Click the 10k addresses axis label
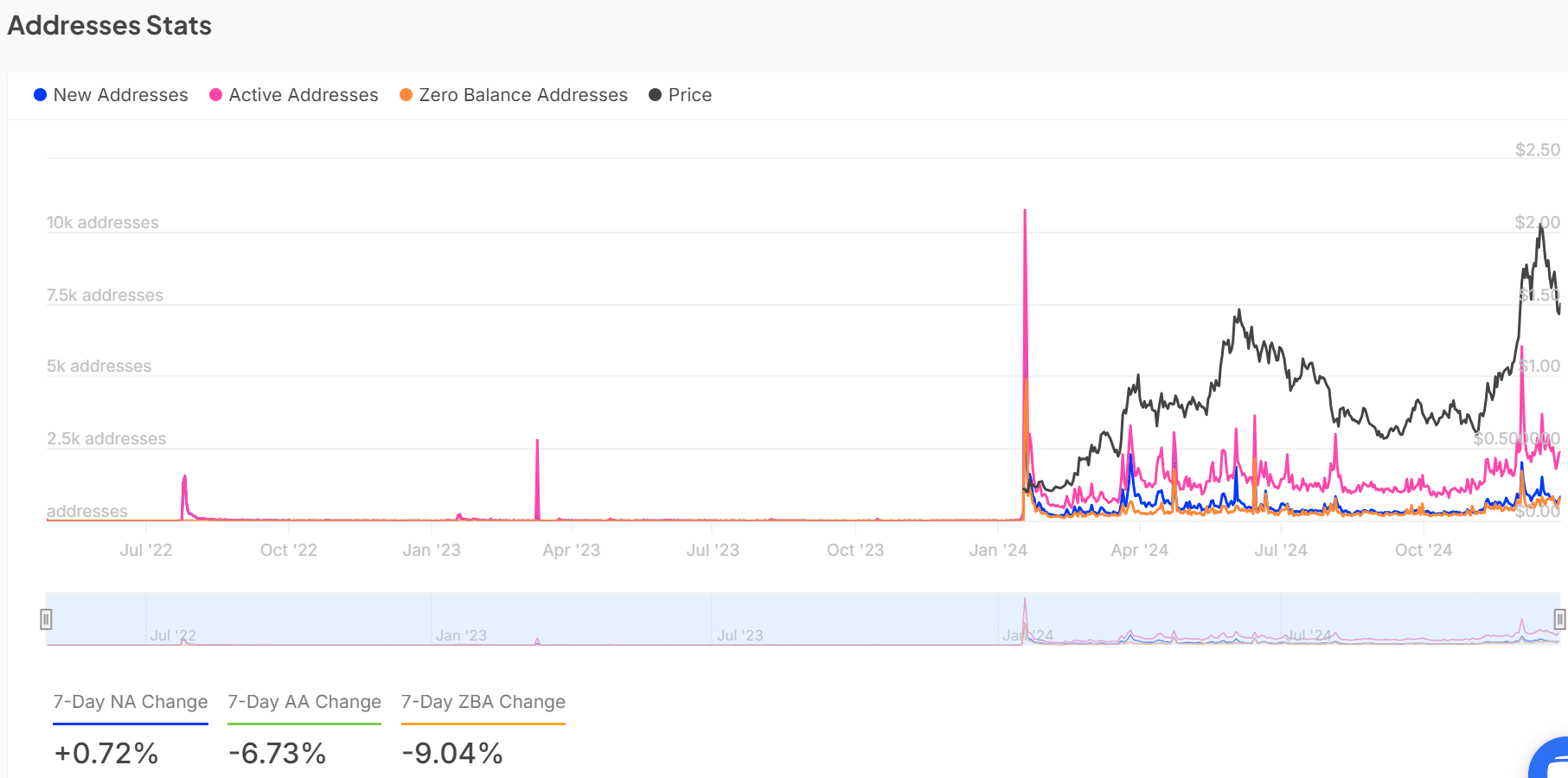 coord(103,222)
